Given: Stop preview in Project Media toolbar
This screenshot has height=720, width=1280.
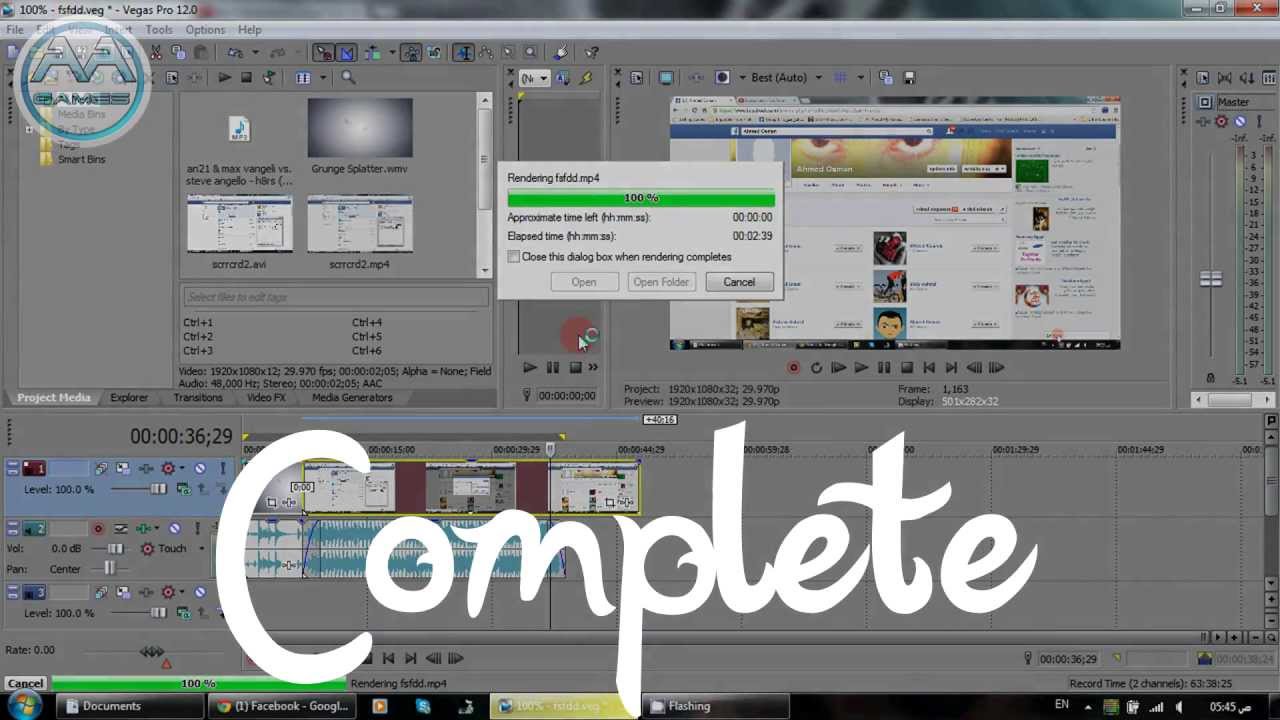Looking at the screenshot, I should tap(246, 77).
